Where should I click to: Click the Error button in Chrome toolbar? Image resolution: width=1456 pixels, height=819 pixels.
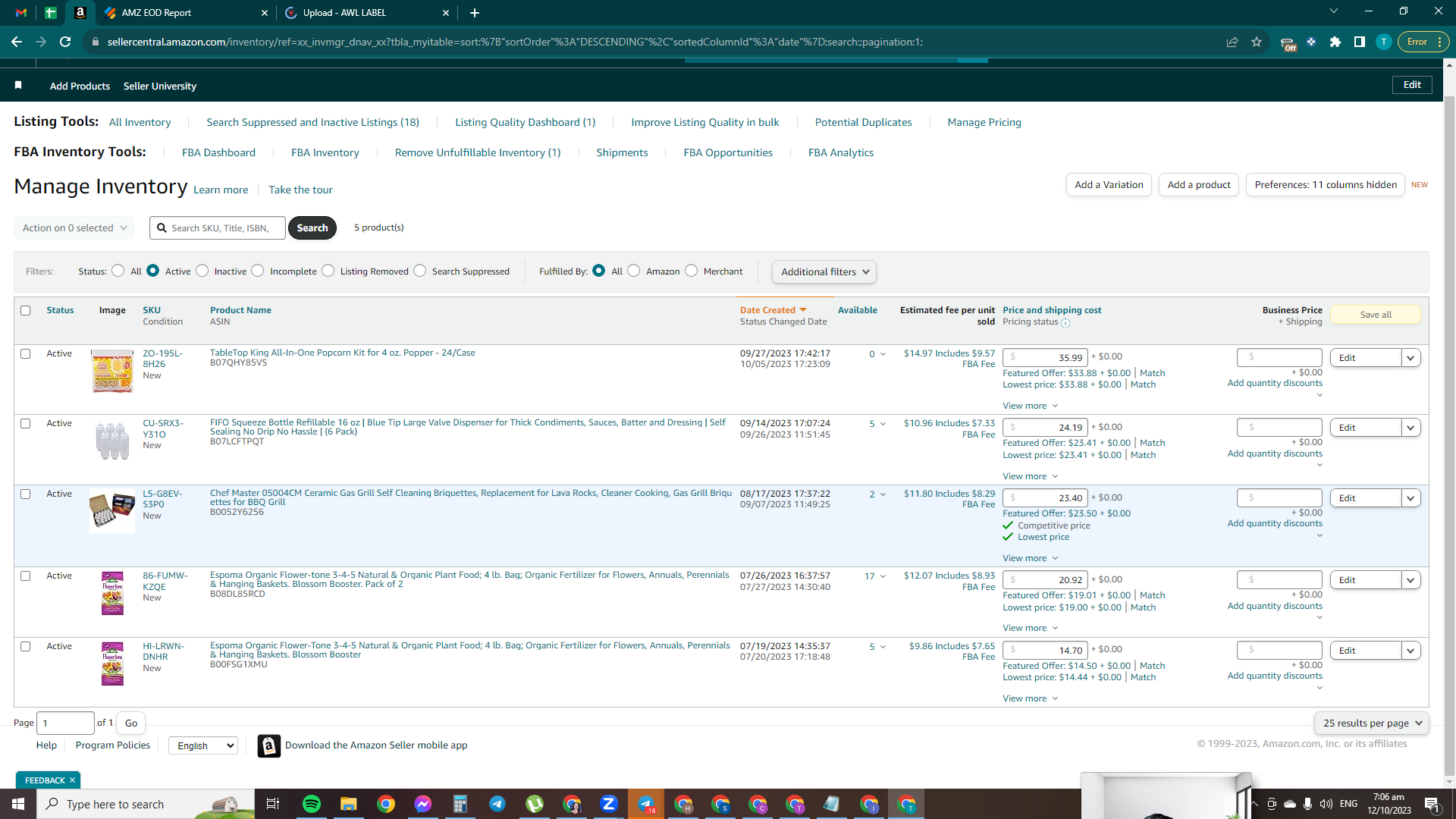(x=1423, y=42)
